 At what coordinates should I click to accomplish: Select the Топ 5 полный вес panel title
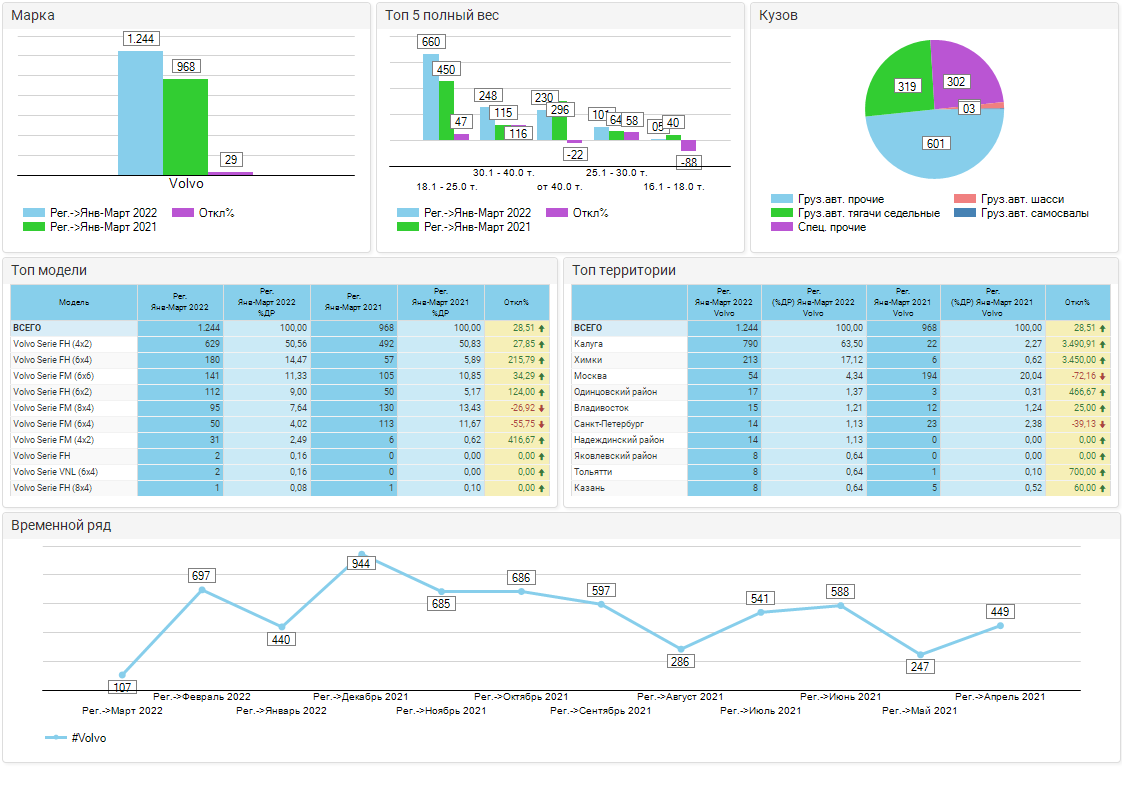(442, 15)
